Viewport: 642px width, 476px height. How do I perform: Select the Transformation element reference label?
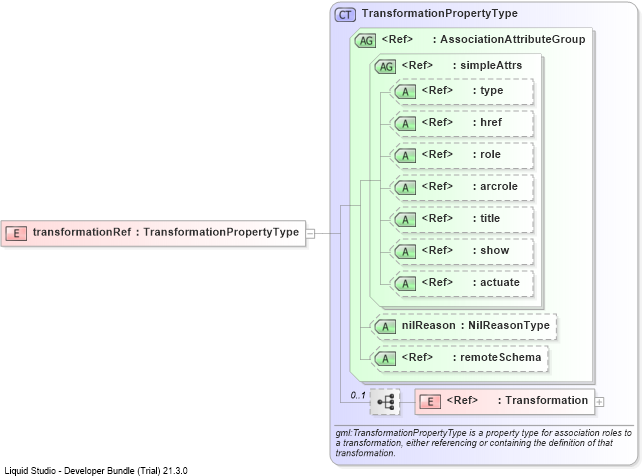point(518,400)
